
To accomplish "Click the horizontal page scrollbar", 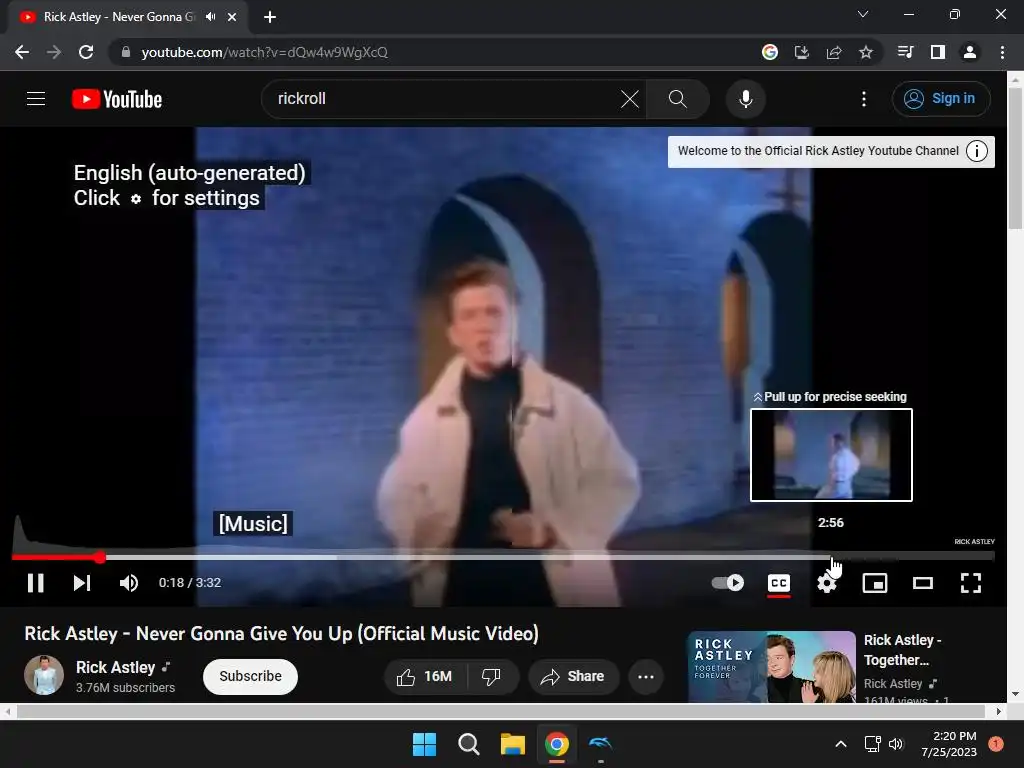I will 500,711.
